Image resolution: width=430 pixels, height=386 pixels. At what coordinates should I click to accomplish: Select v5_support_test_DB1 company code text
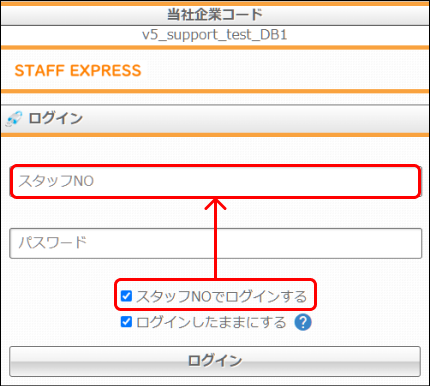[x=215, y=35]
